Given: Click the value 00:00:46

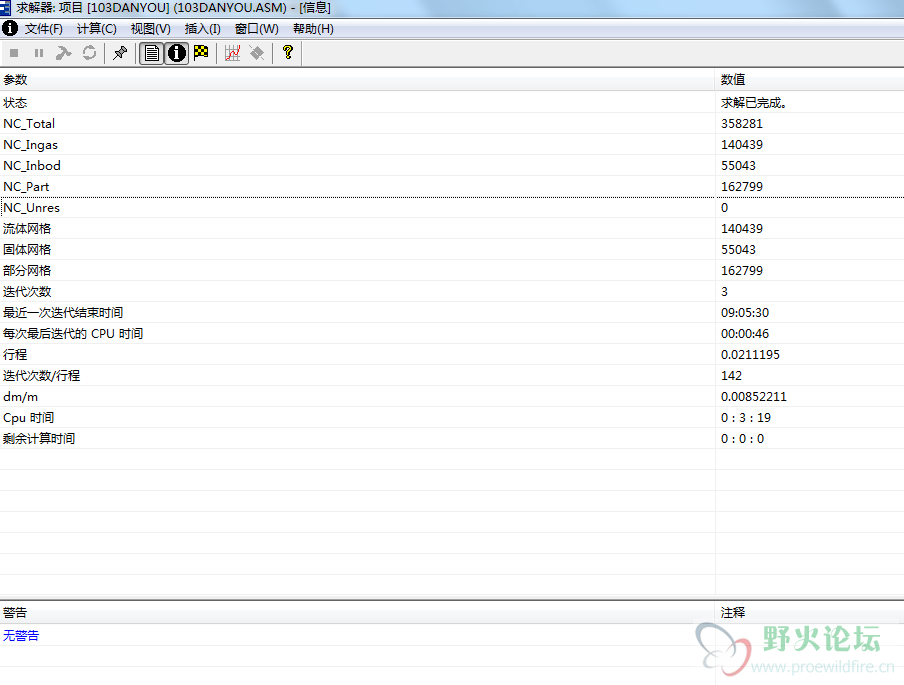Looking at the screenshot, I should click(x=745, y=333).
